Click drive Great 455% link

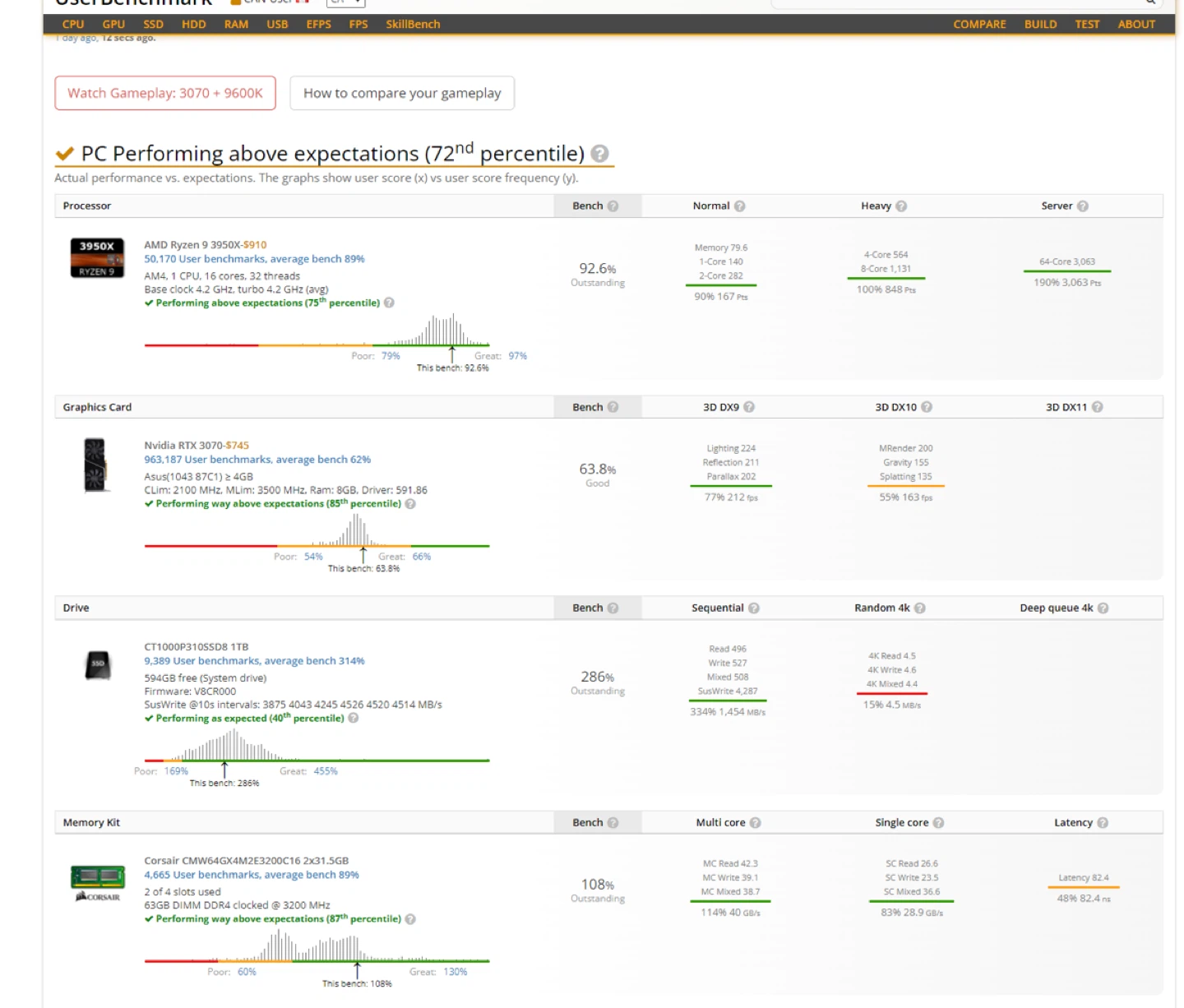point(326,771)
